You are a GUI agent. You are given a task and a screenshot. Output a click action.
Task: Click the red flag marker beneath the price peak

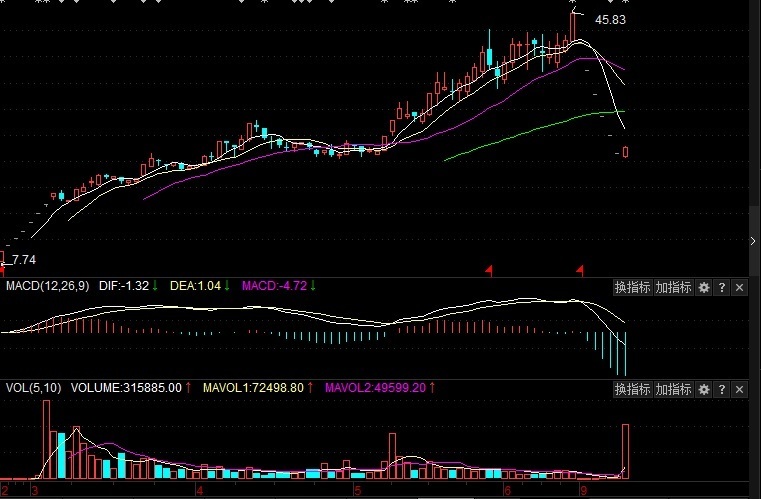pyautogui.click(x=580, y=270)
